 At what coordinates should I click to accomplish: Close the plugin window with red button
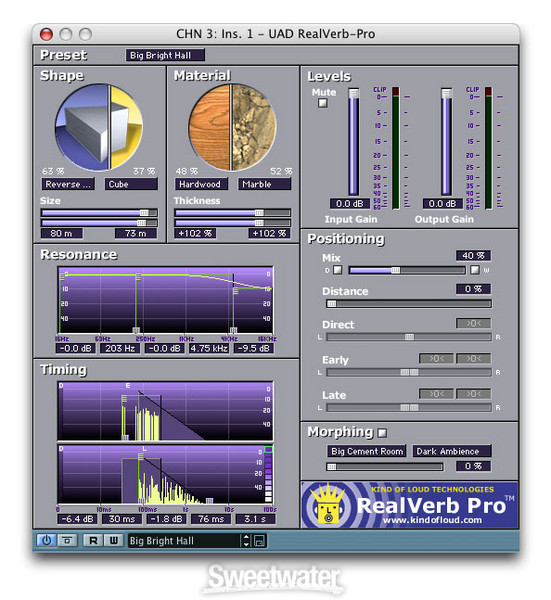point(46,34)
